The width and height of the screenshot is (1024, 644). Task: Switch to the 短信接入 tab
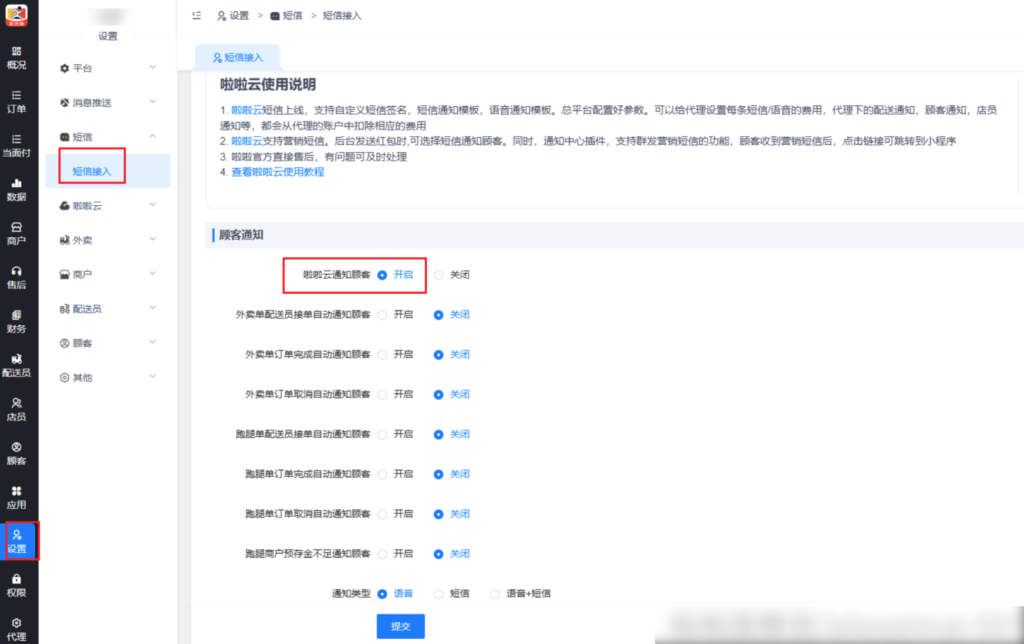(236, 56)
